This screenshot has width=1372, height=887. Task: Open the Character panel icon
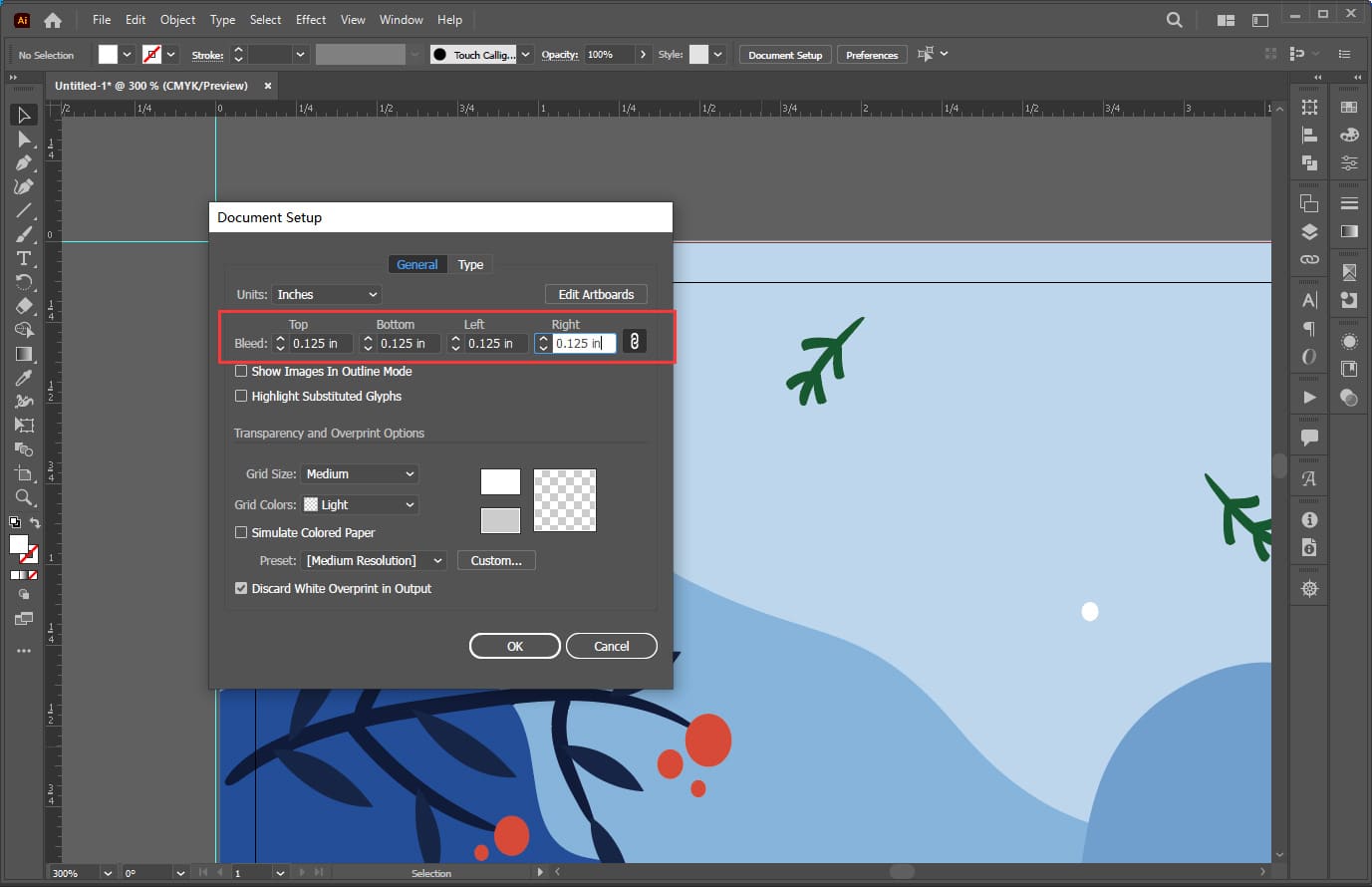tap(1309, 300)
